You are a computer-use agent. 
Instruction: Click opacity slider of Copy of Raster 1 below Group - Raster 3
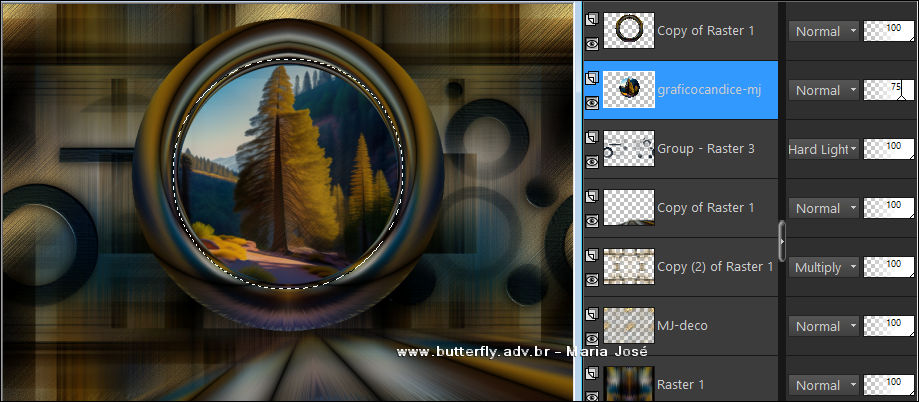click(x=889, y=208)
